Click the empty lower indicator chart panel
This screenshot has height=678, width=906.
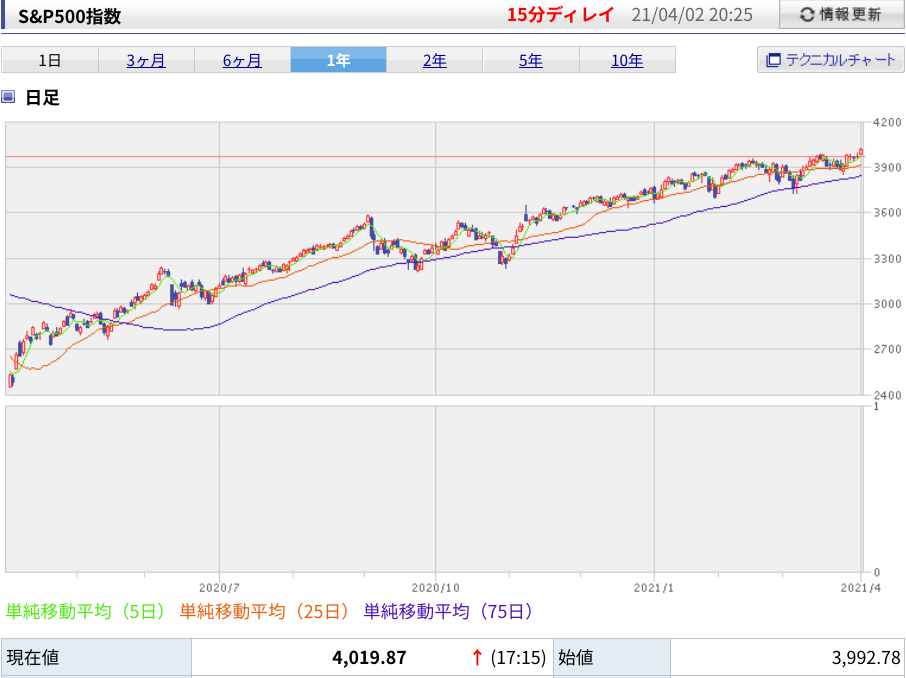tap(437, 489)
